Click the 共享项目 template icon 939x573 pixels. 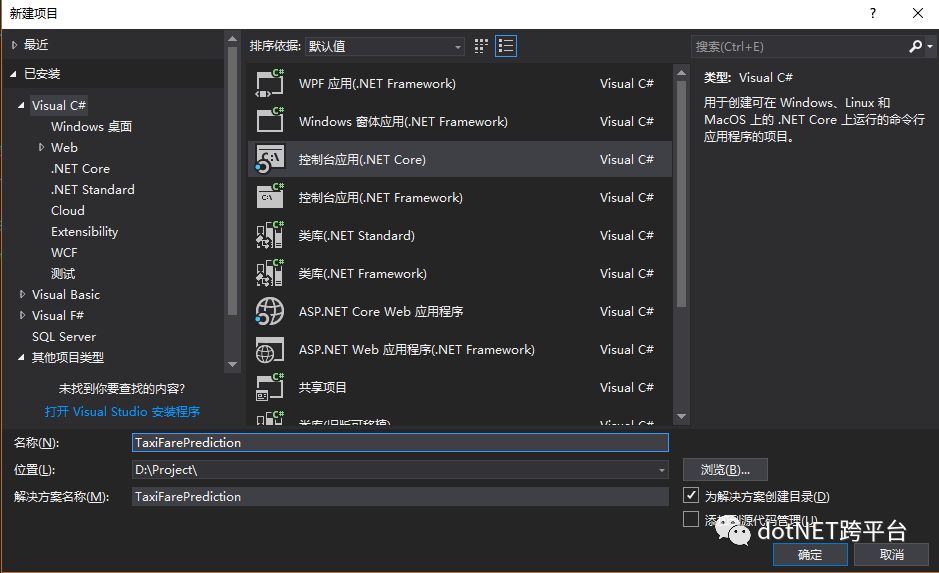point(269,387)
